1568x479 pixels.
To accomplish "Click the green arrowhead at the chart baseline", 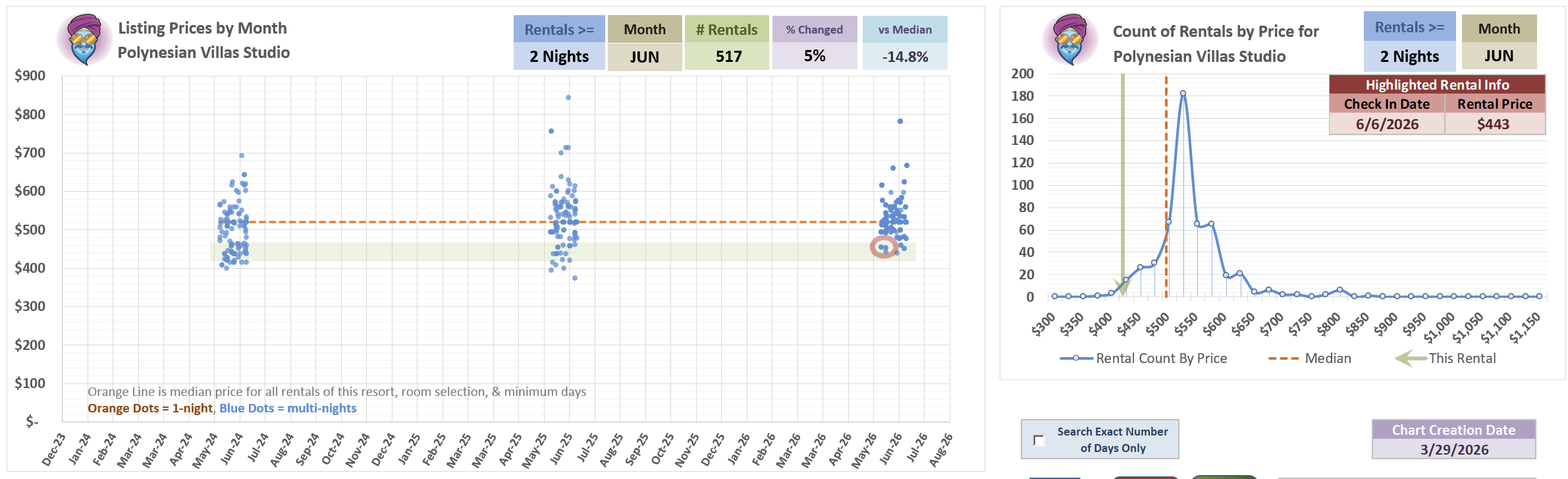I will point(1123,286).
